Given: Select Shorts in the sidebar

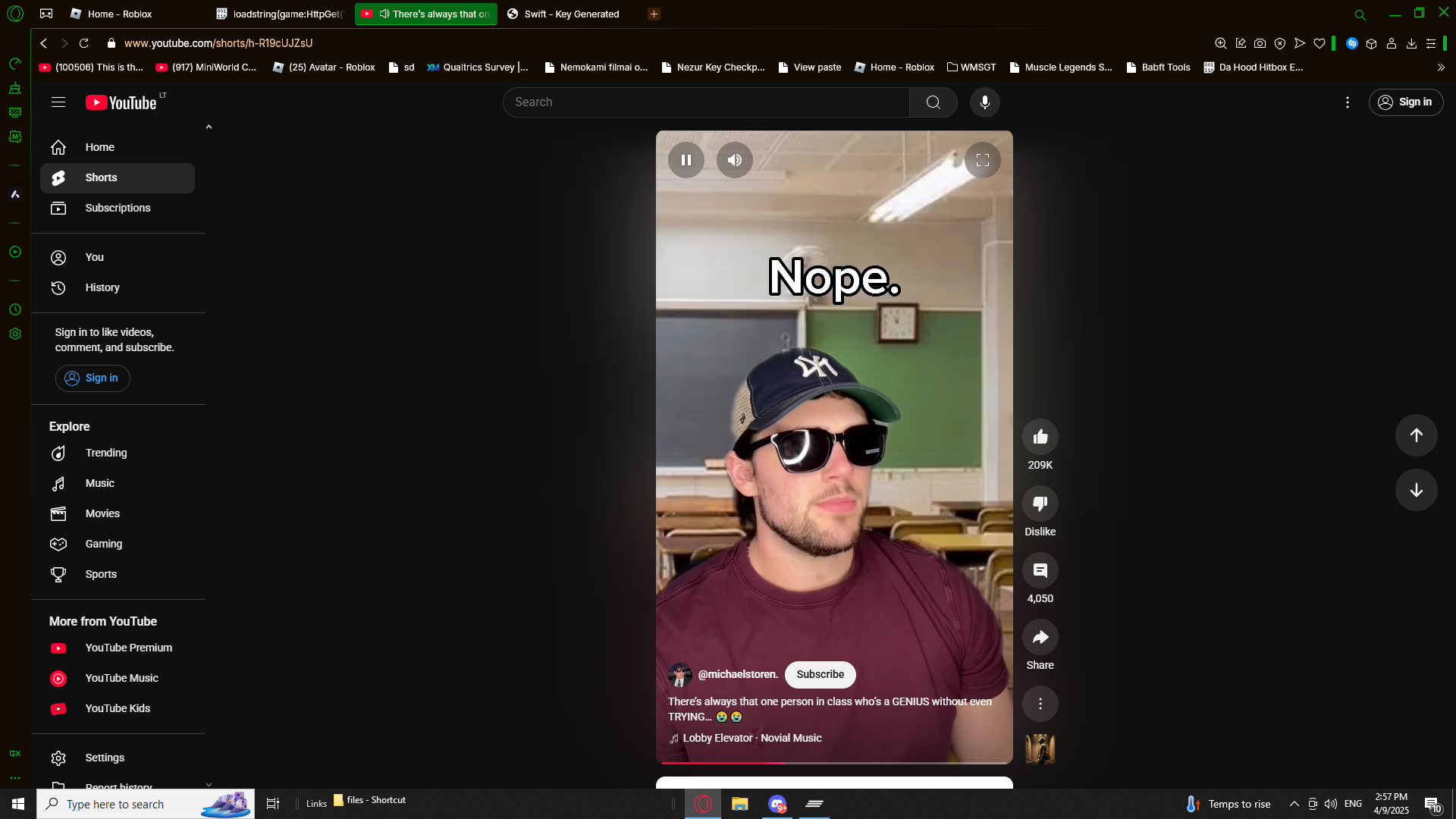Looking at the screenshot, I should click(x=118, y=177).
